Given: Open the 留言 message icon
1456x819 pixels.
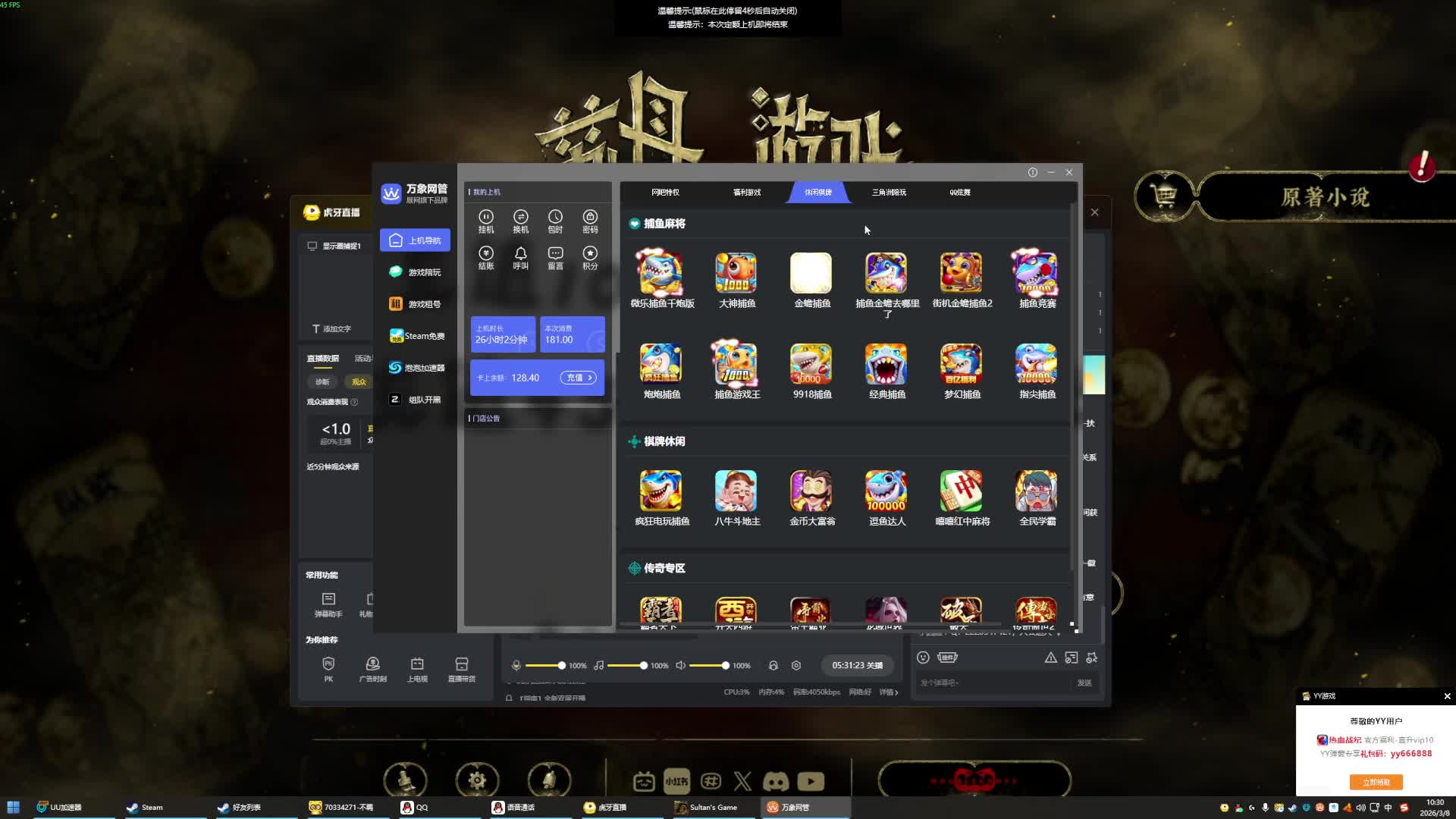Looking at the screenshot, I should tap(555, 254).
